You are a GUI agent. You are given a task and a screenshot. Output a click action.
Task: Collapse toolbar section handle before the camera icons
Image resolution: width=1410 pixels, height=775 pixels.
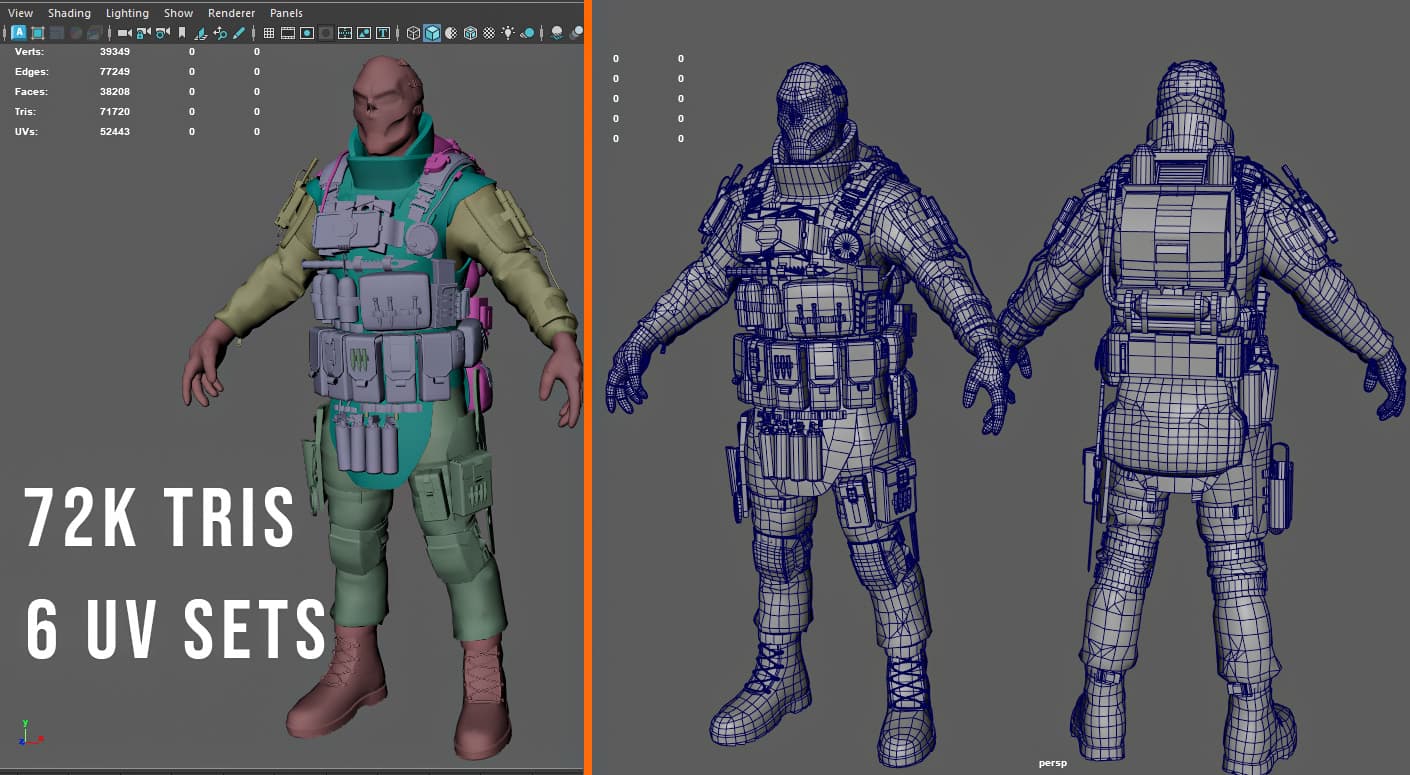[x=110, y=33]
